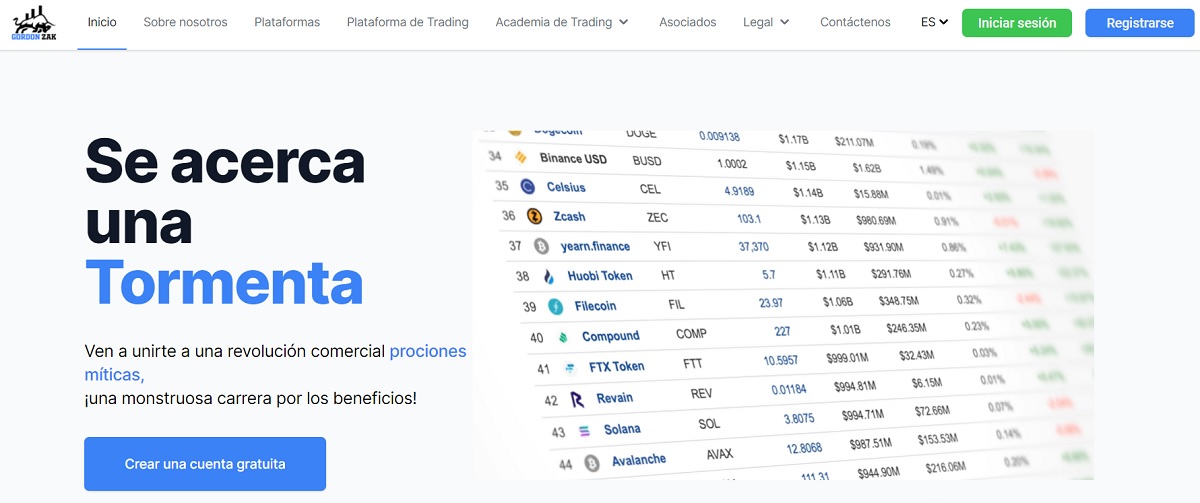The image size is (1200, 503).
Task: Click the Filecoin coin icon
Action: coord(555,306)
